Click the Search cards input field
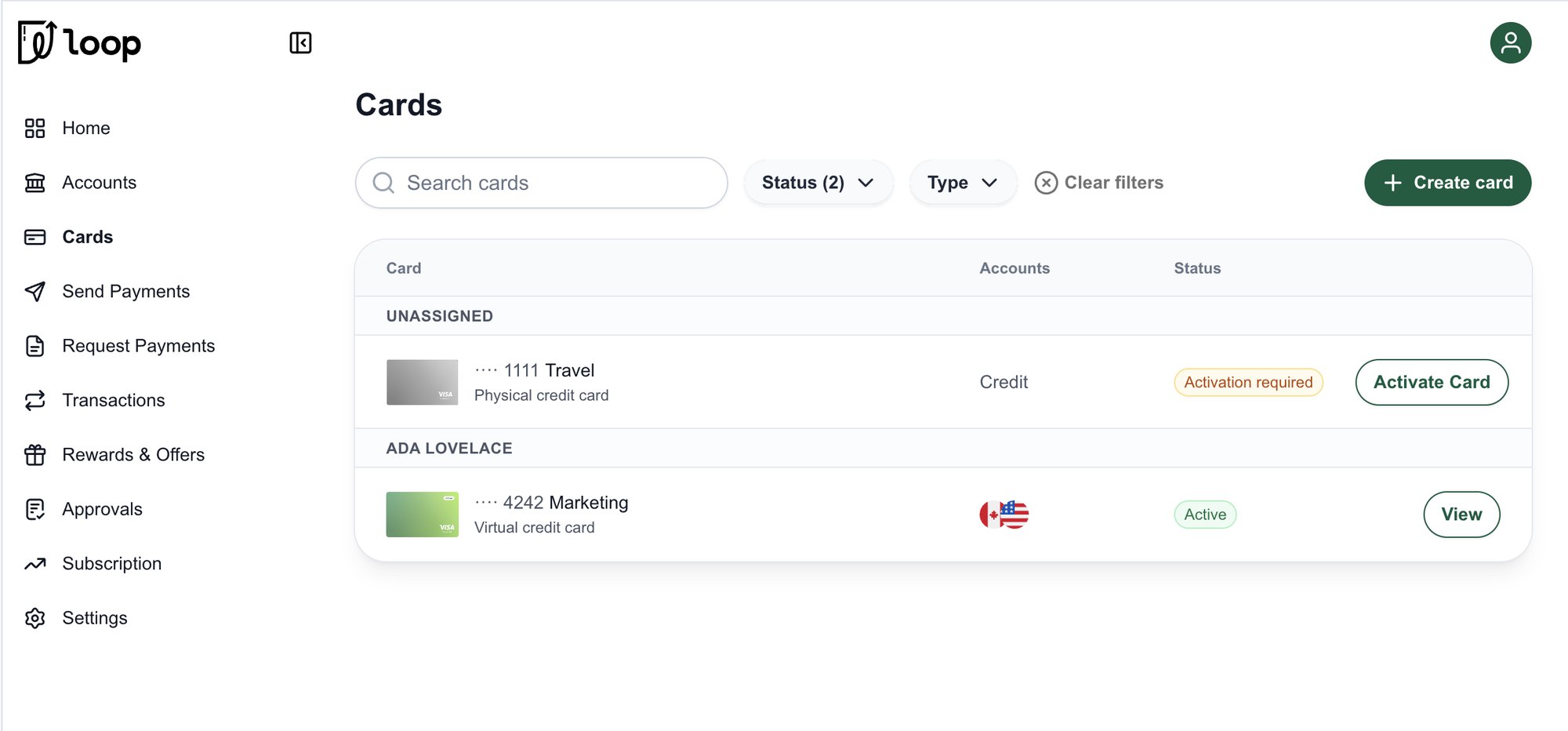 [x=541, y=183]
